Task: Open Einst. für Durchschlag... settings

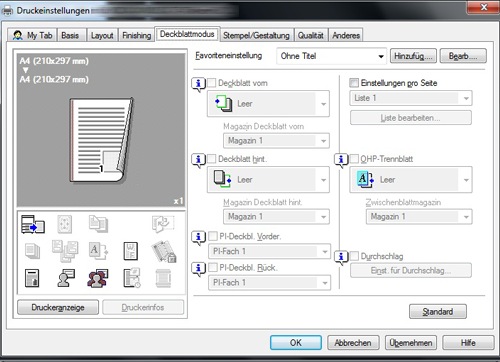Action: [411, 270]
